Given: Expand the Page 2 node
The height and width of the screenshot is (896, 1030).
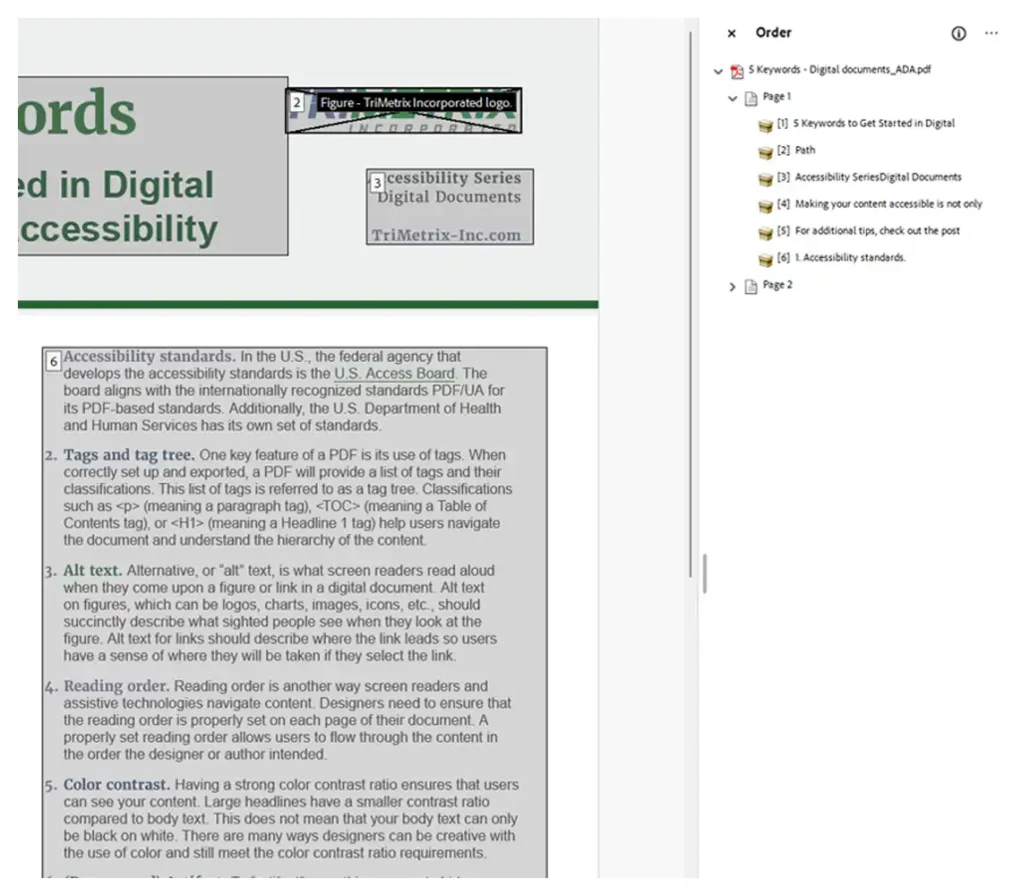Looking at the screenshot, I should coord(732,286).
